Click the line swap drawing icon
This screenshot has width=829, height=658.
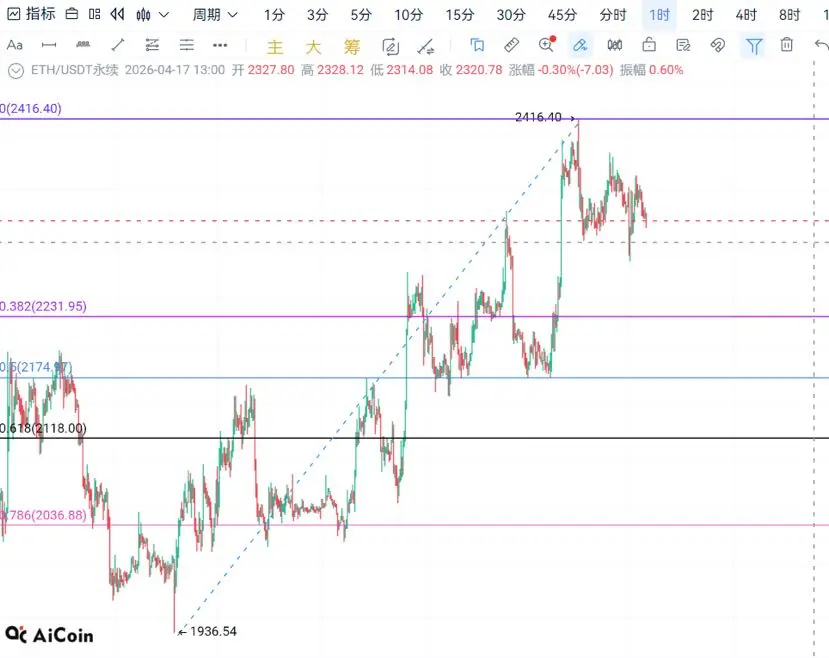click(x=426, y=47)
